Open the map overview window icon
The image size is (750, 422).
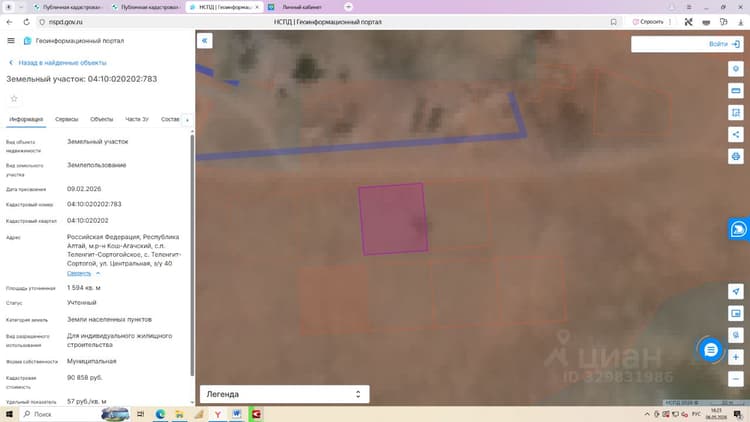click(736, 313)
